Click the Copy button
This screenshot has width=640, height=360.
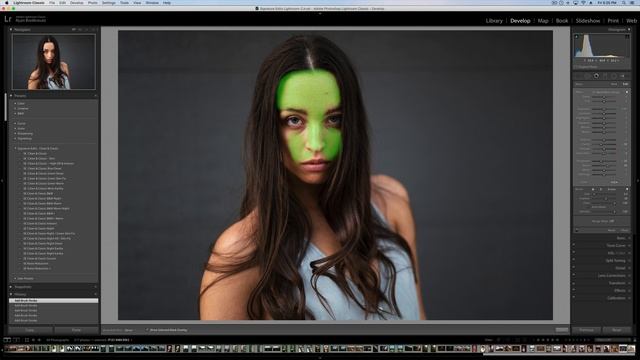tap(30, 330)
